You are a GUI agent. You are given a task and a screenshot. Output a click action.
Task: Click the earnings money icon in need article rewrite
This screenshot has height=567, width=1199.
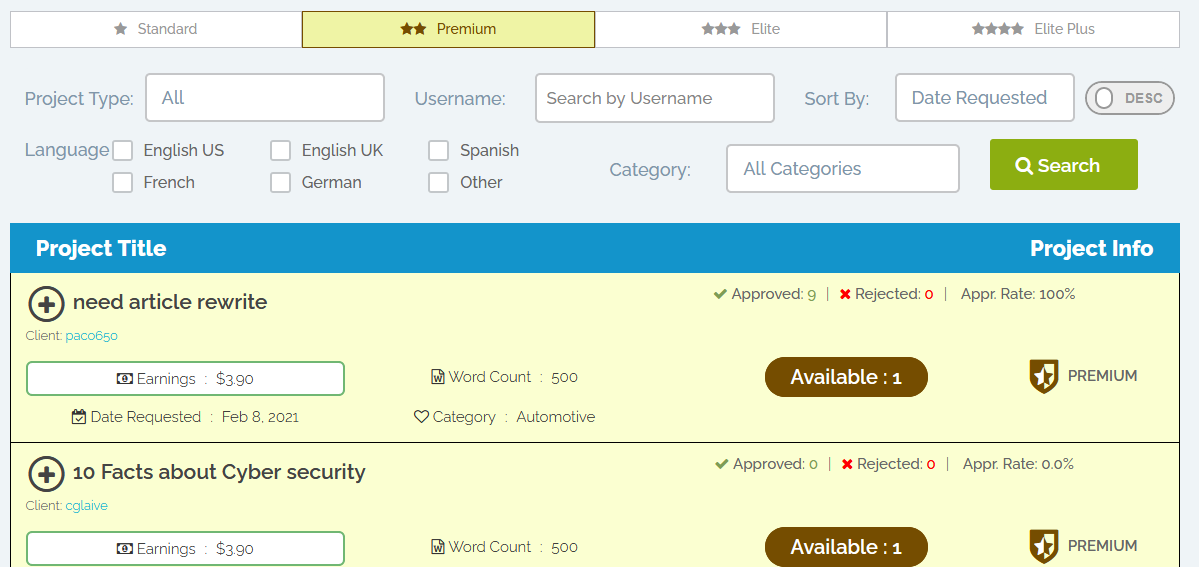124,379
